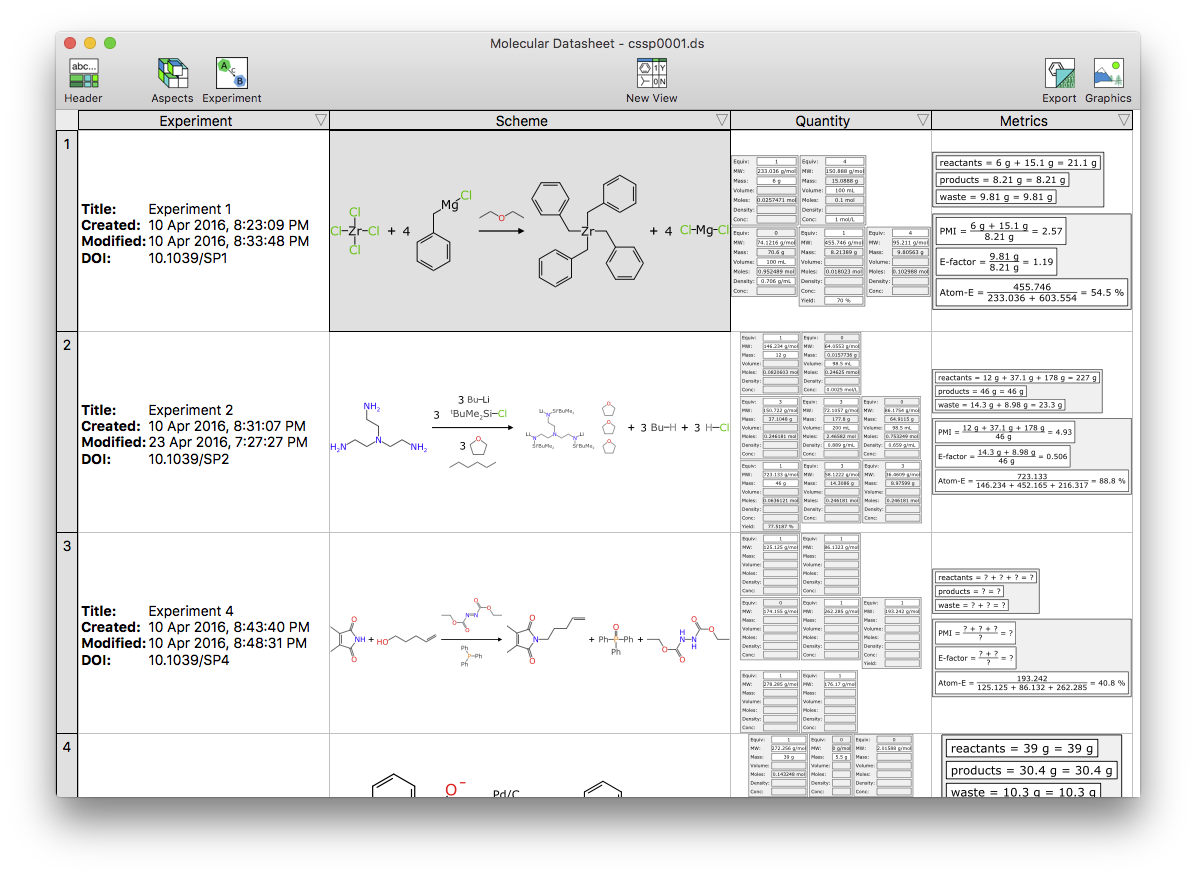Click Experiment 1's reaction scheme thumbnail

531,230
